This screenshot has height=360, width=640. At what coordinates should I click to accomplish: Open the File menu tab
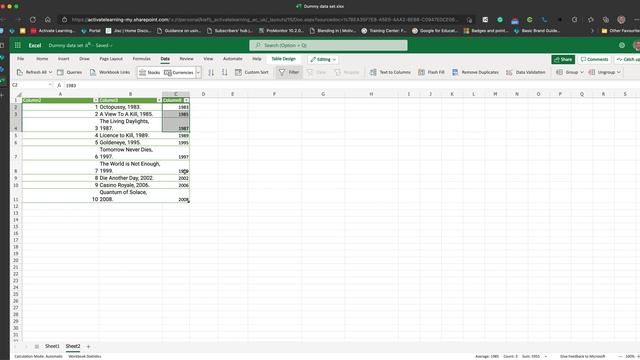click(20, 59)
